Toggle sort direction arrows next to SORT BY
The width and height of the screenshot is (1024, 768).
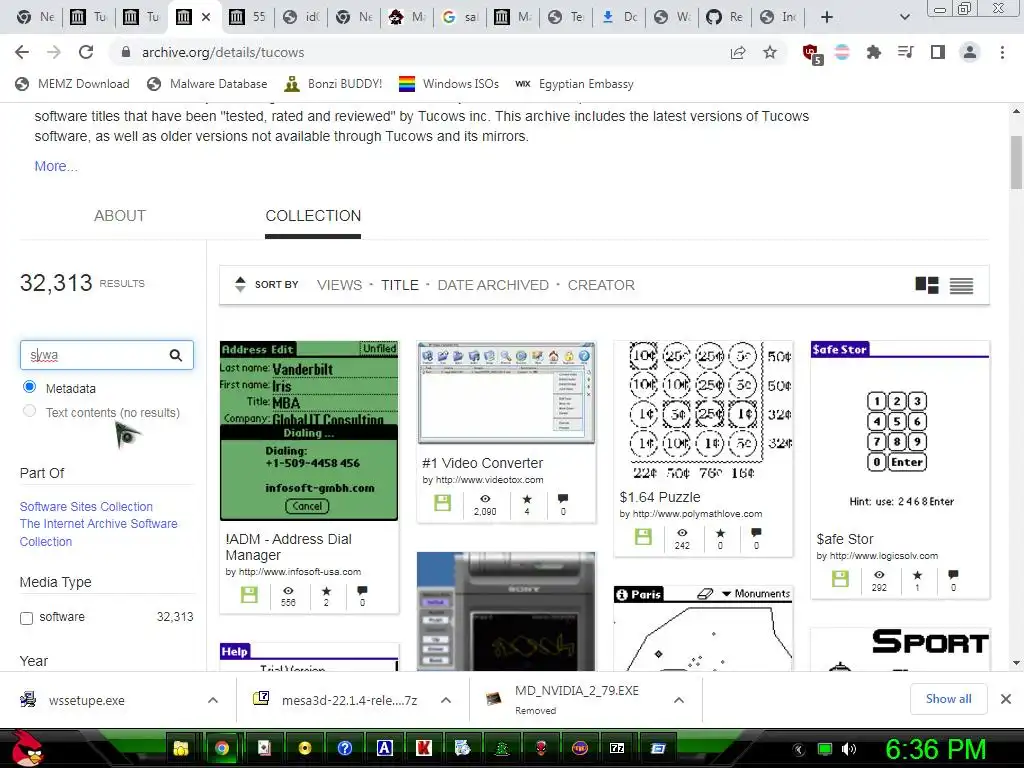point(240,285)
